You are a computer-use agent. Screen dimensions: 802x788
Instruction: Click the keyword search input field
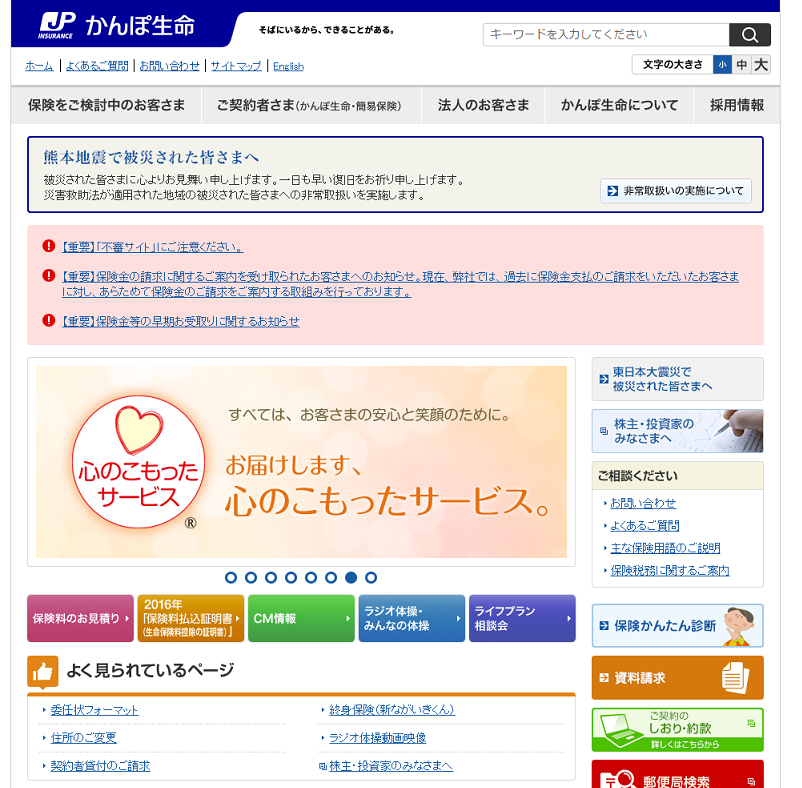(x=606, y=35)
